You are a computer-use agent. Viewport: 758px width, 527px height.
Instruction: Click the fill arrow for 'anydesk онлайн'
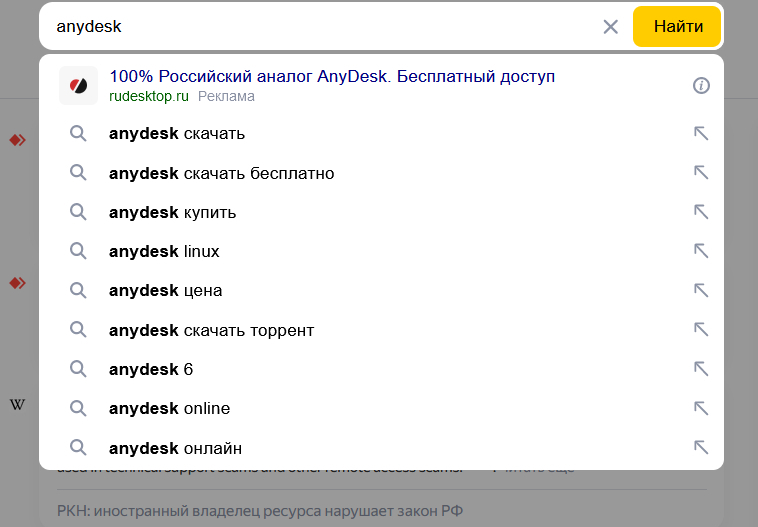pyautogui.click(x=701, y=447)
